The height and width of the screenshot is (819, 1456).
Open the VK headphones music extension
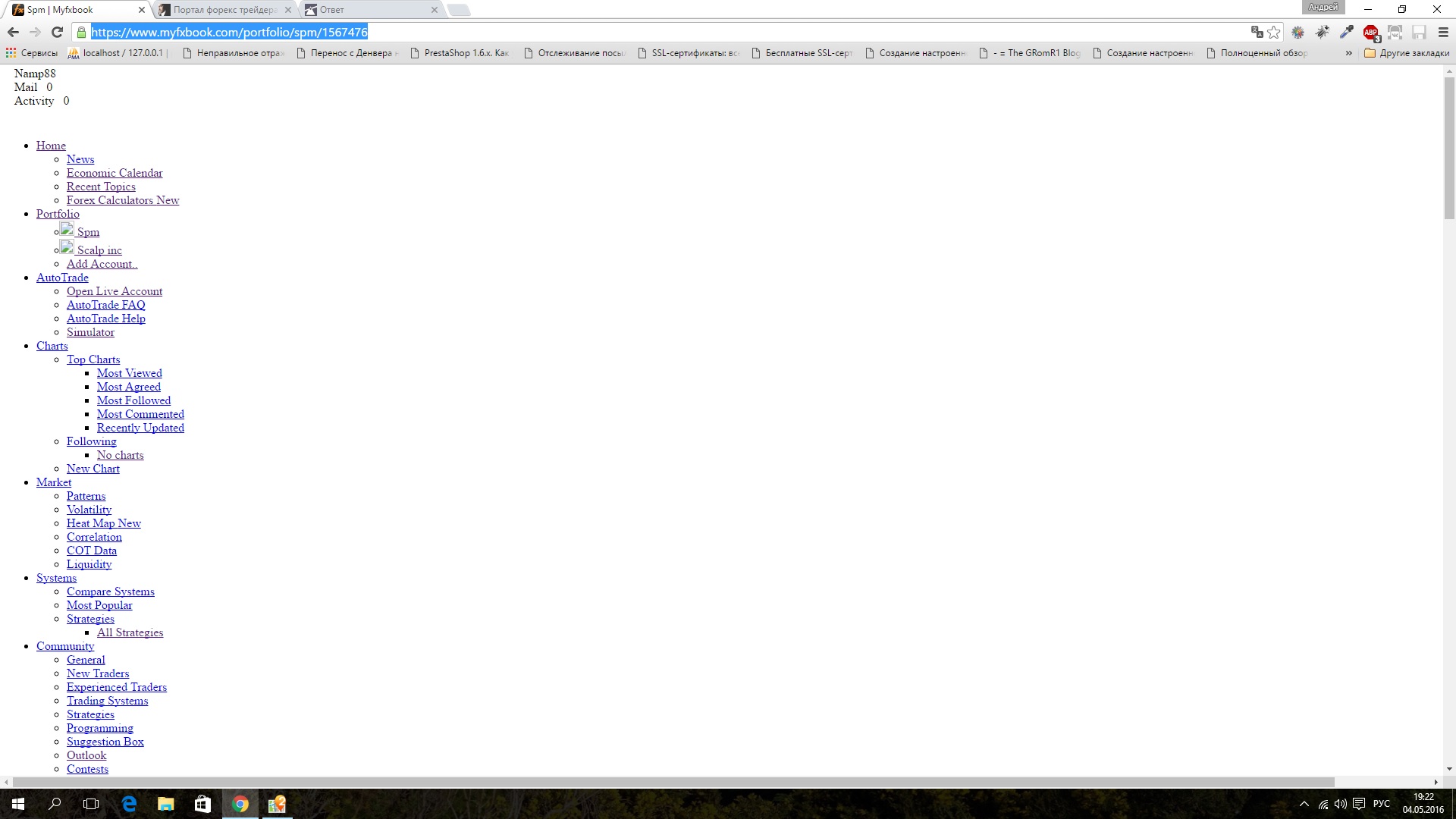[x=1395, y=32]
